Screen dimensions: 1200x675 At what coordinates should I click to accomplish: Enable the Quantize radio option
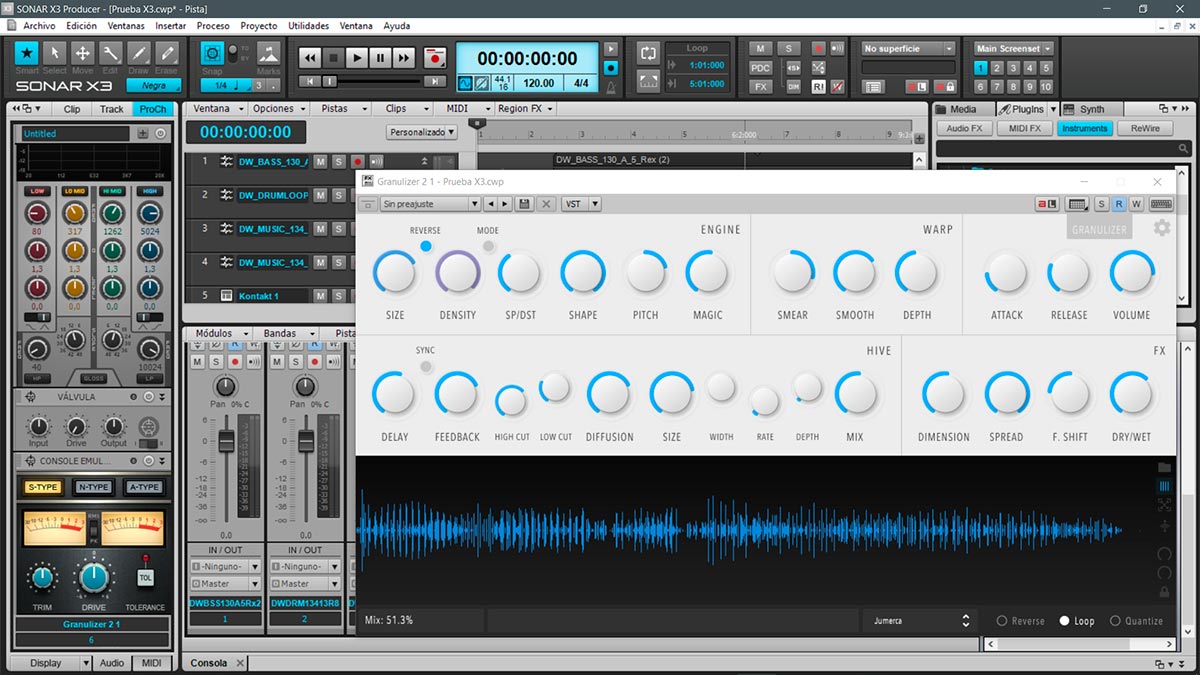tap(1136, 621)
